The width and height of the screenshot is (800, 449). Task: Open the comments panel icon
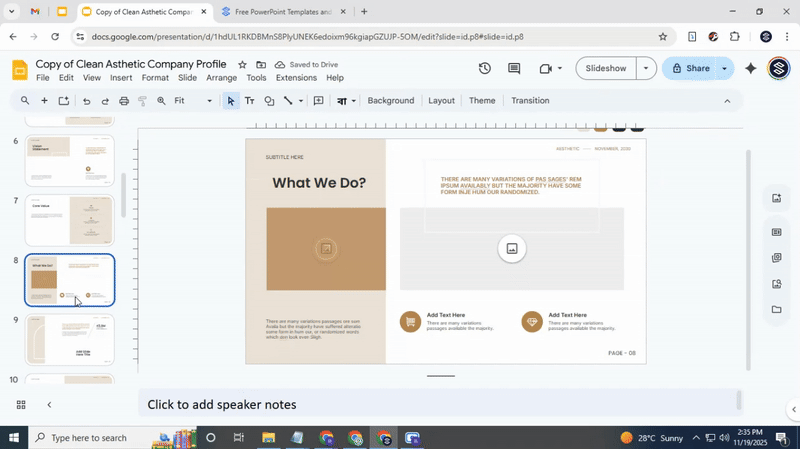pyautogui.click(x=514, y=69)
